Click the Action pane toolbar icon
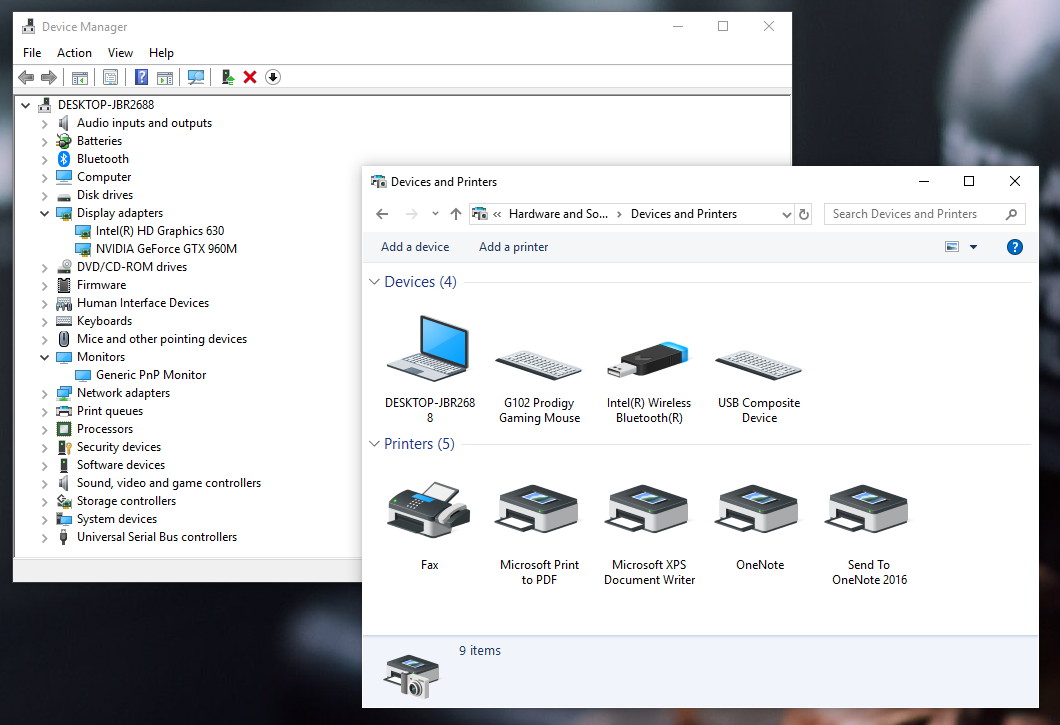Viewport: 1060px width, 725px height. click(x=165, y=77)
